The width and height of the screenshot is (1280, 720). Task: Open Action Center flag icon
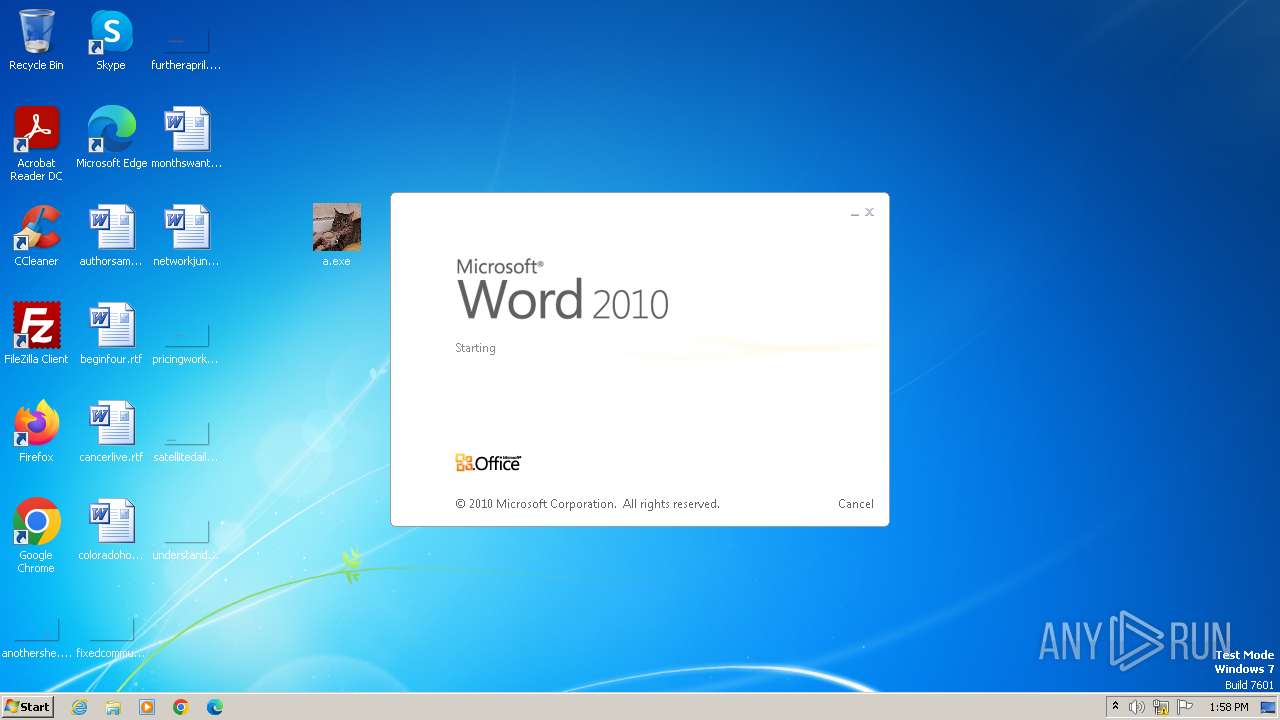click(x=1185, y=707)
